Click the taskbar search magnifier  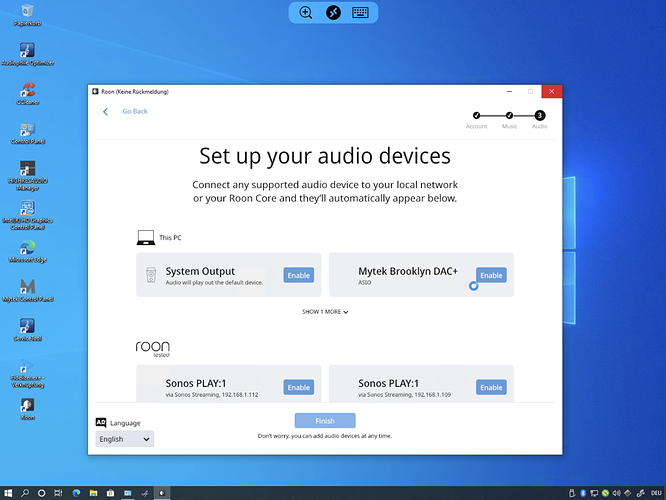[25, 493]
